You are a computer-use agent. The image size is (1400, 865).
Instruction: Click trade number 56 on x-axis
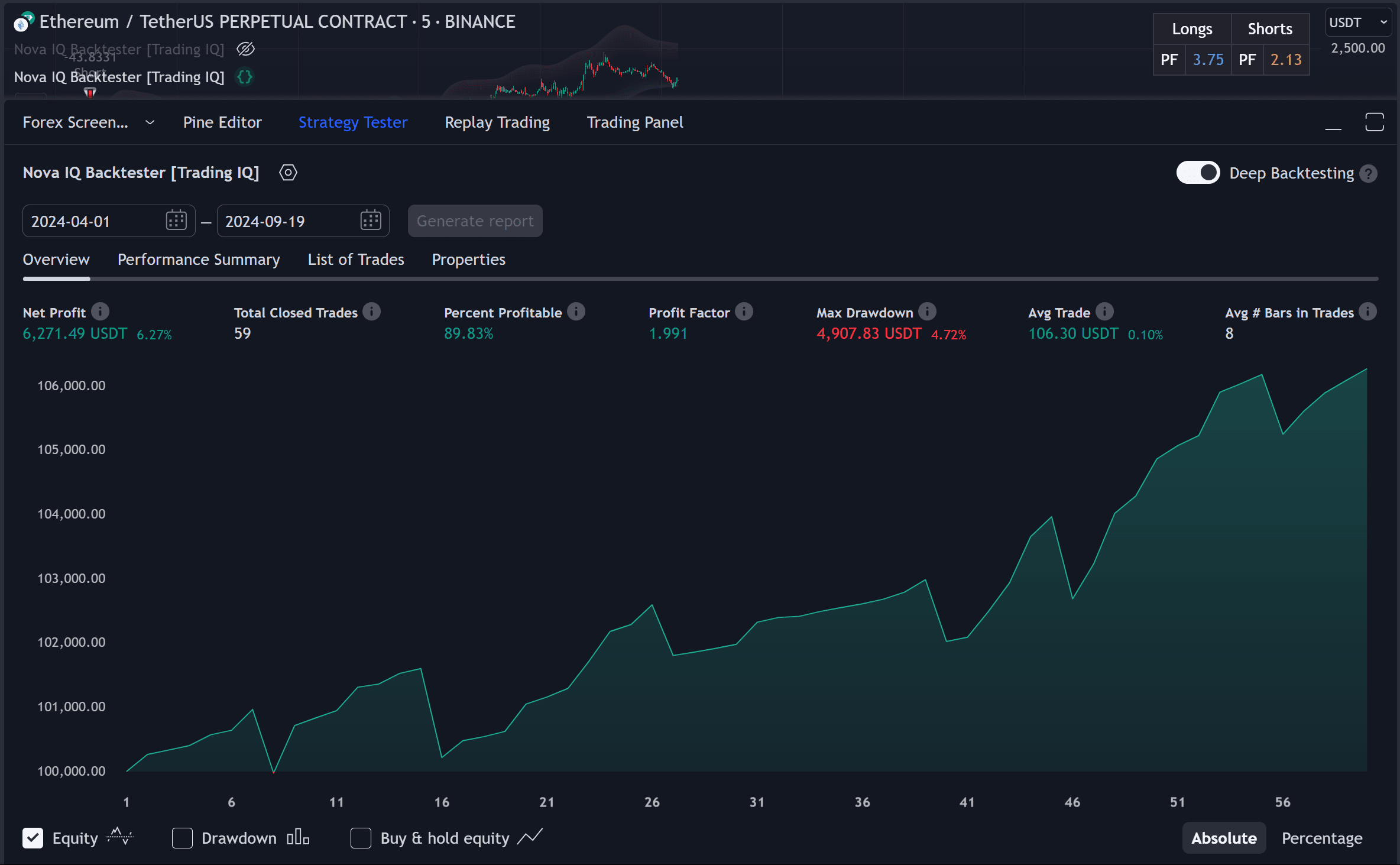pos(1283,802)
